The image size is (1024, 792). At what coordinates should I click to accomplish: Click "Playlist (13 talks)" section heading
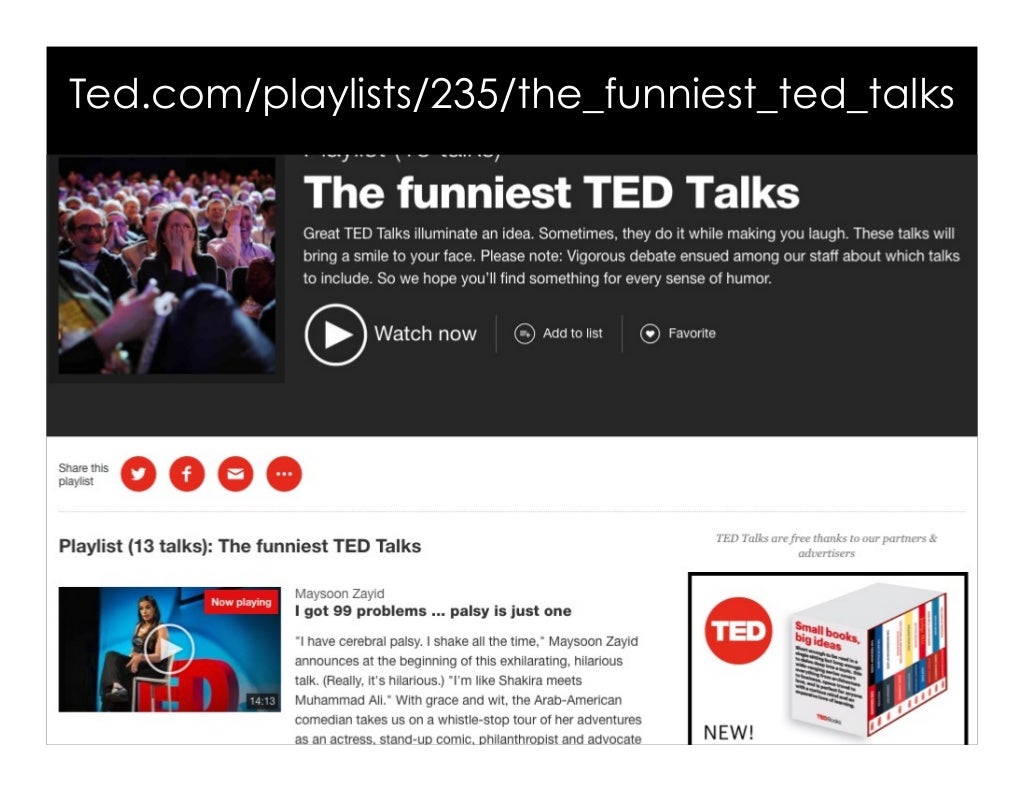coord(240,546)
